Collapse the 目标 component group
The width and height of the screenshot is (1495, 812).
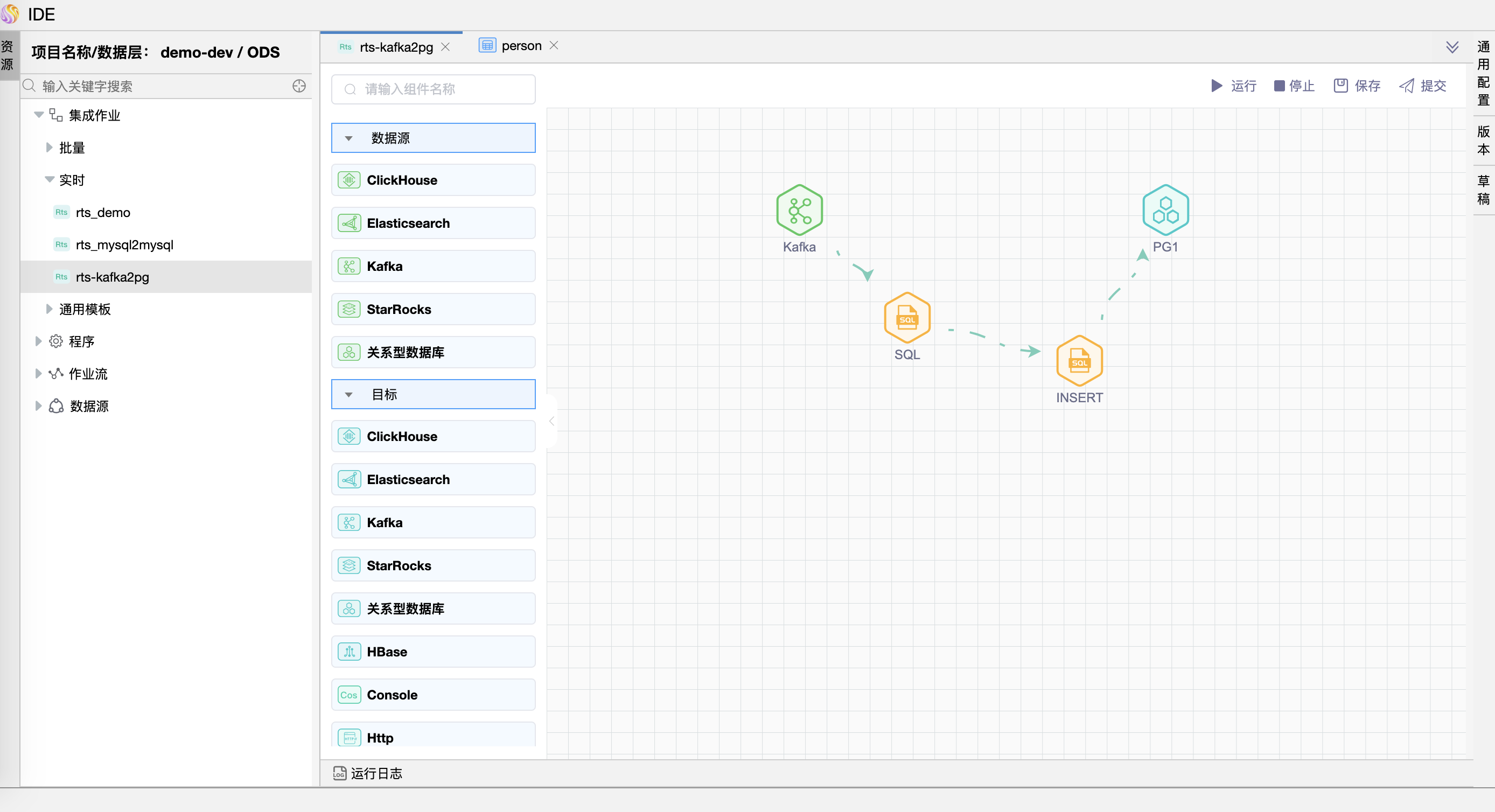(x=349, y=395)
